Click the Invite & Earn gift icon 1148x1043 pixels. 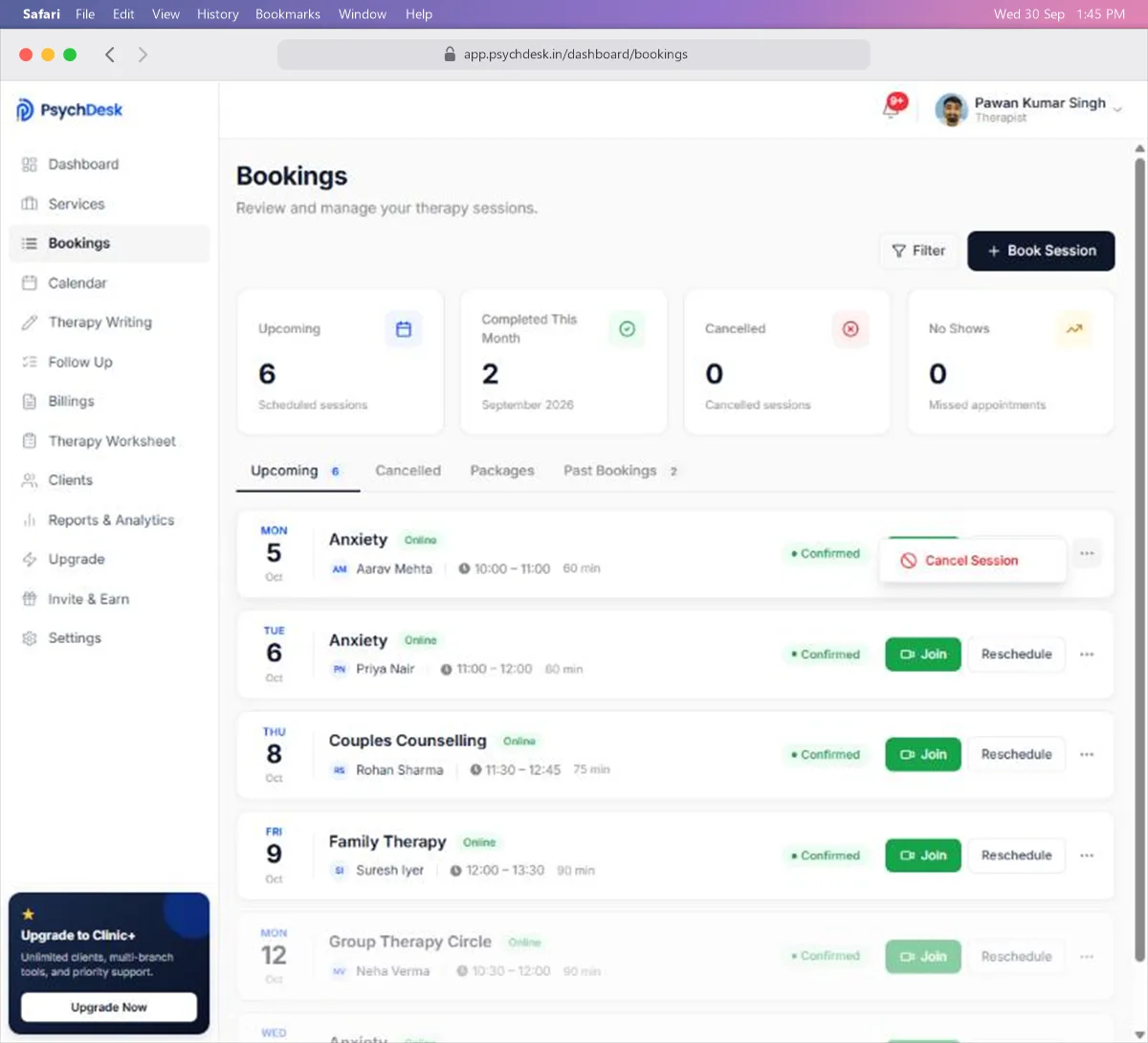30,599
